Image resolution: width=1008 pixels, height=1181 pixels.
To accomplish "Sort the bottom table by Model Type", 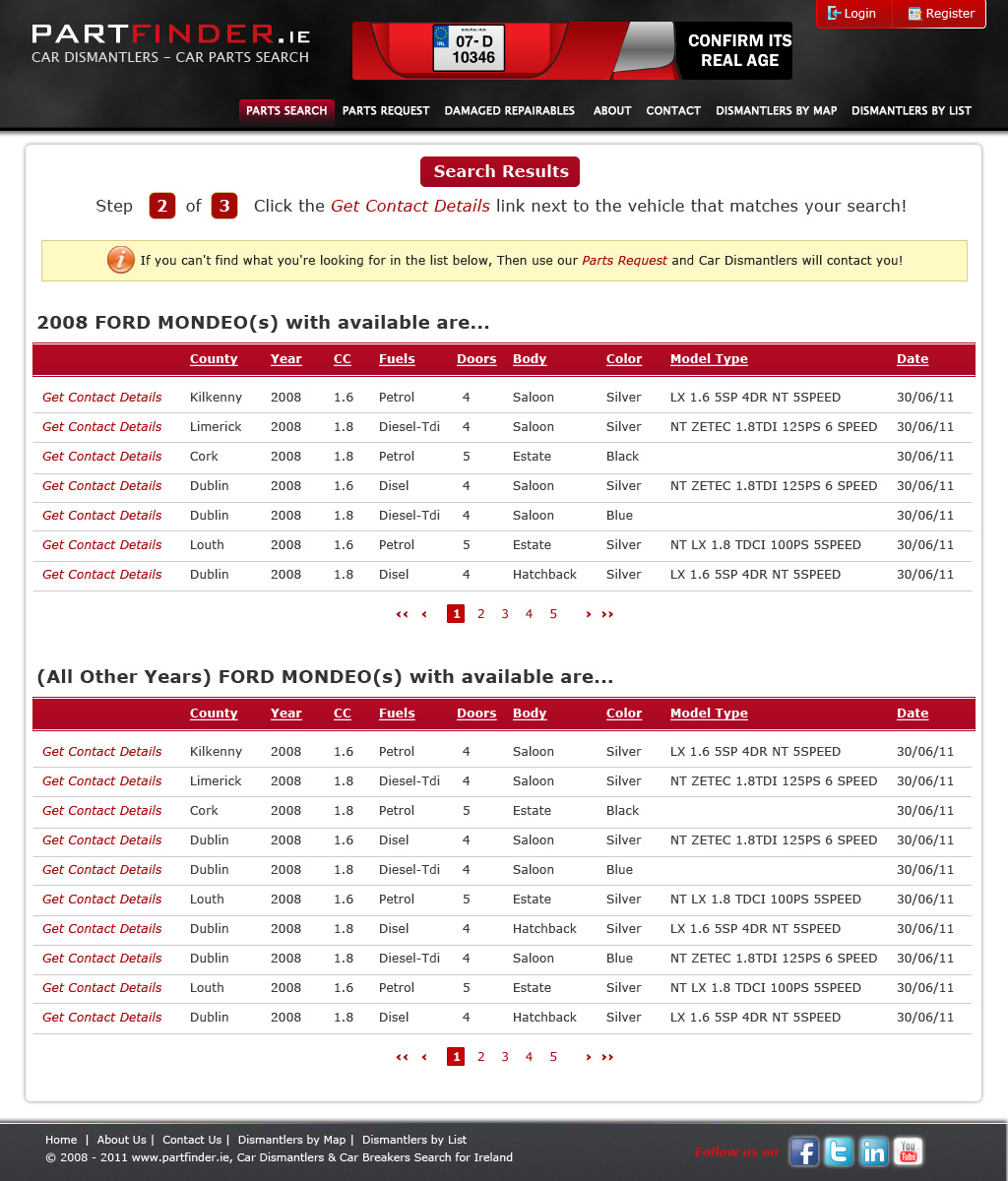I will coord(709,714).
